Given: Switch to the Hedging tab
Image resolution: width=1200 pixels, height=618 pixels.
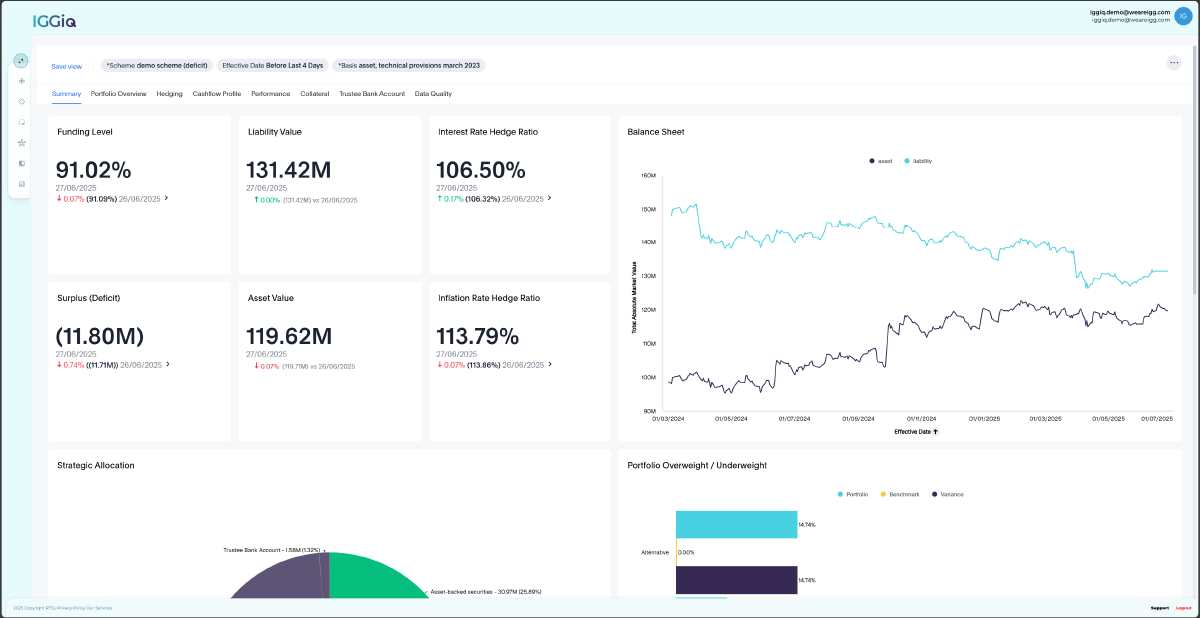Looking at the screenshot, I should pyautogui.click(x=170, y=93).
